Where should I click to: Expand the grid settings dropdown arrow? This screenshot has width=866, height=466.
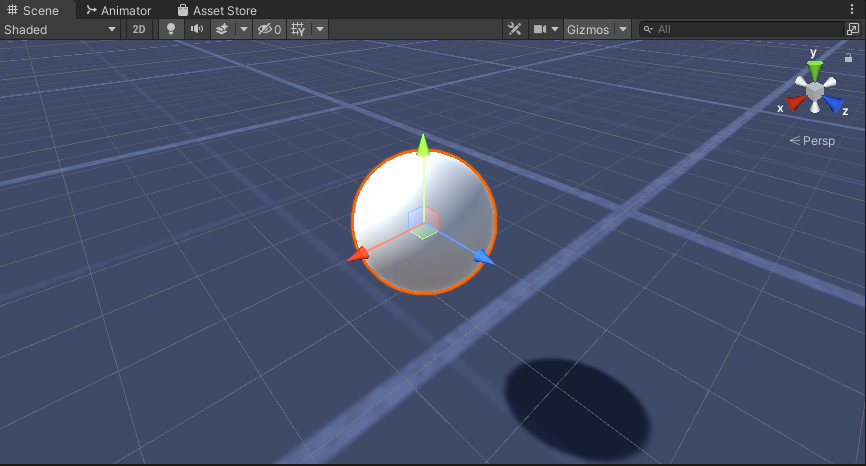(x=320, y=29)
